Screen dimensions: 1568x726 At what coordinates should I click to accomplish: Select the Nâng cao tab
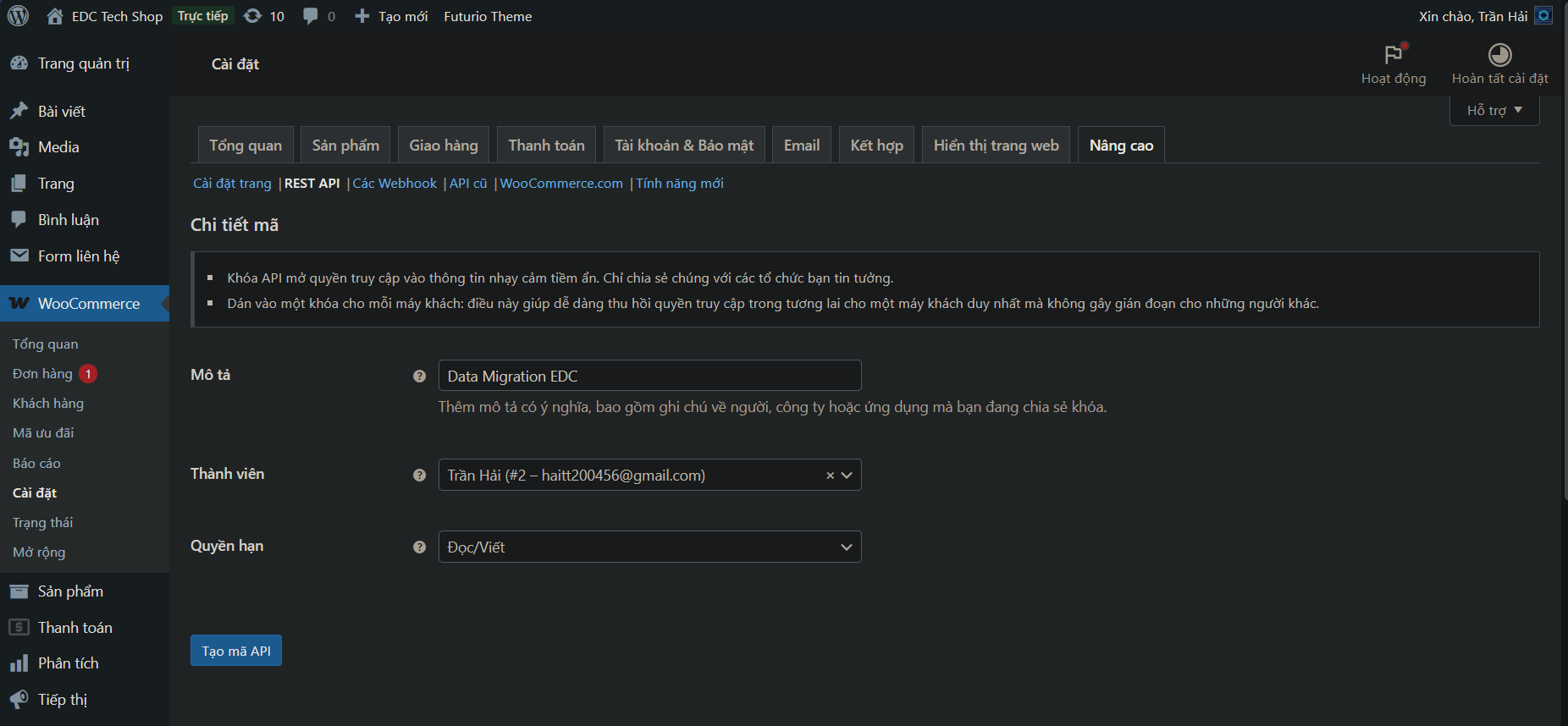1121,145
